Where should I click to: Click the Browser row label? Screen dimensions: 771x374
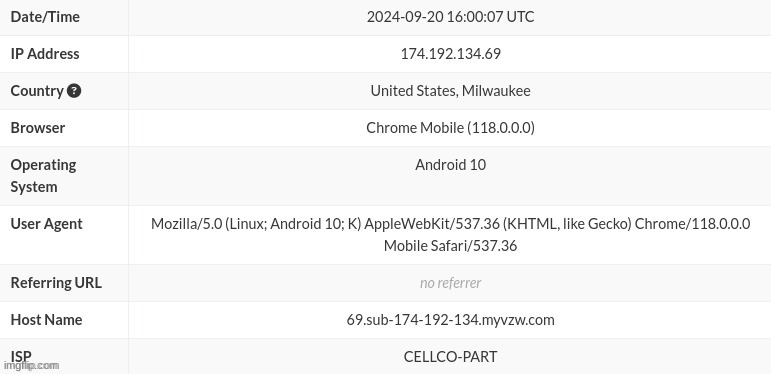tap(38, 128)
